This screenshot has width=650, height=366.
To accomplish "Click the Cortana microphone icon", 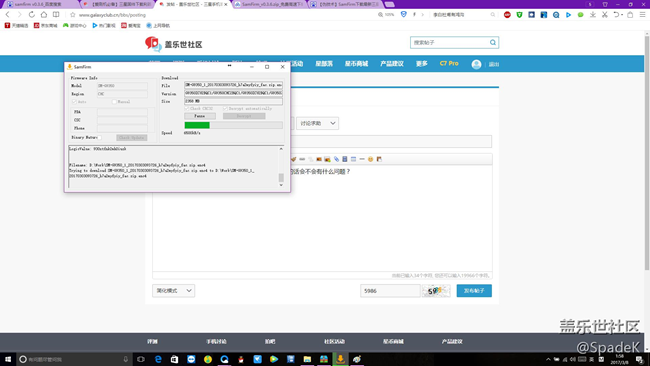I will pyautogui.click(x=126, y=359).
